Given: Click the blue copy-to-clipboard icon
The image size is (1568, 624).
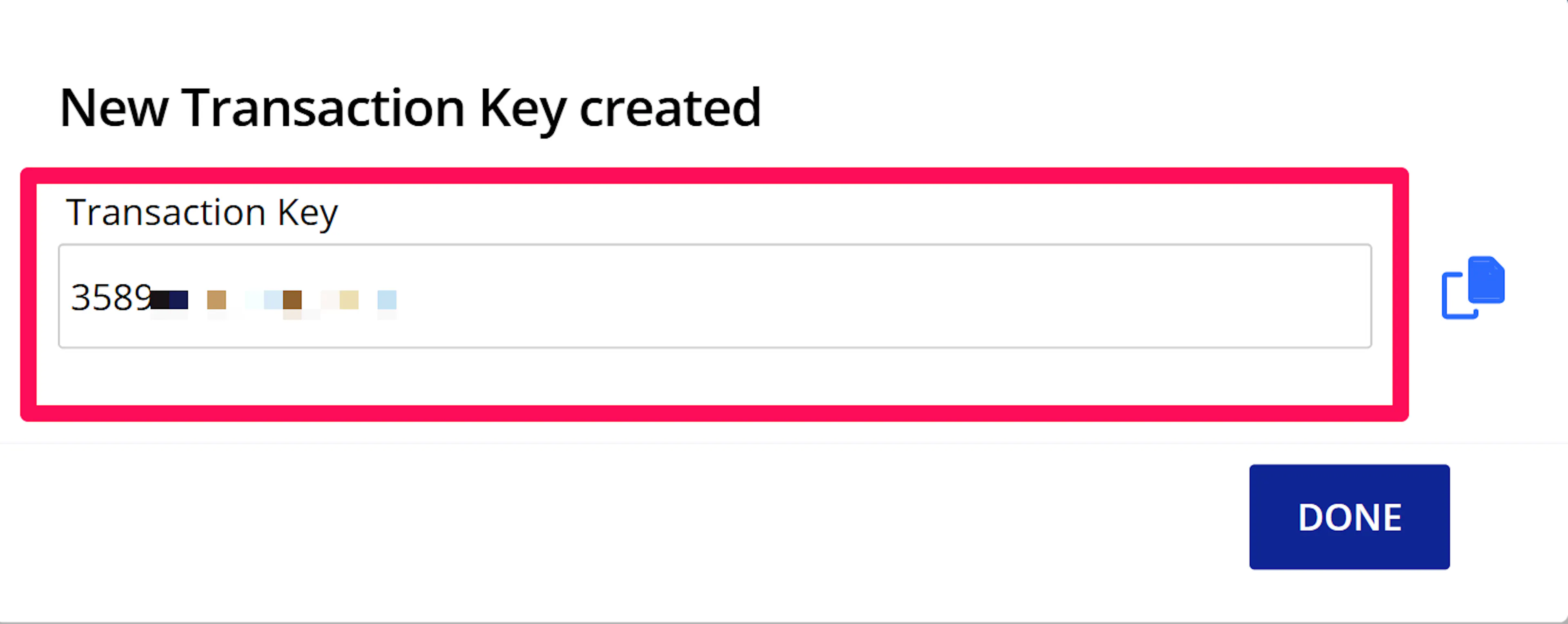Looking at the screenshot, I should 1472,288.
